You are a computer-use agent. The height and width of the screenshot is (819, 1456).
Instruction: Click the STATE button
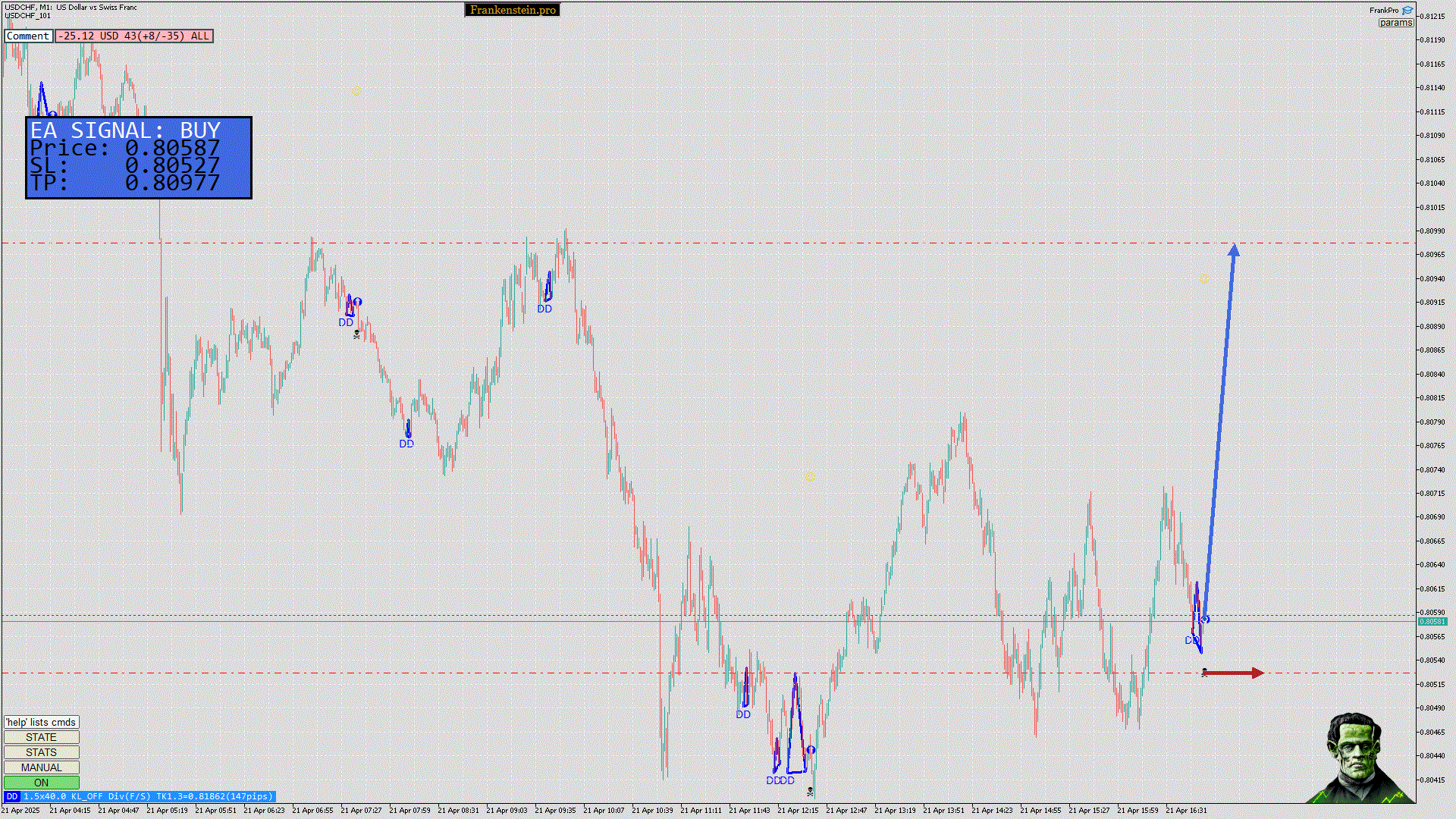[41, 737]
